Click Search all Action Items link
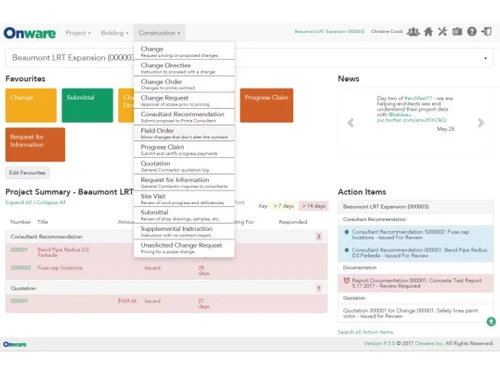The height and width of the screenshot is (375, 500). [x=365, y=332]
